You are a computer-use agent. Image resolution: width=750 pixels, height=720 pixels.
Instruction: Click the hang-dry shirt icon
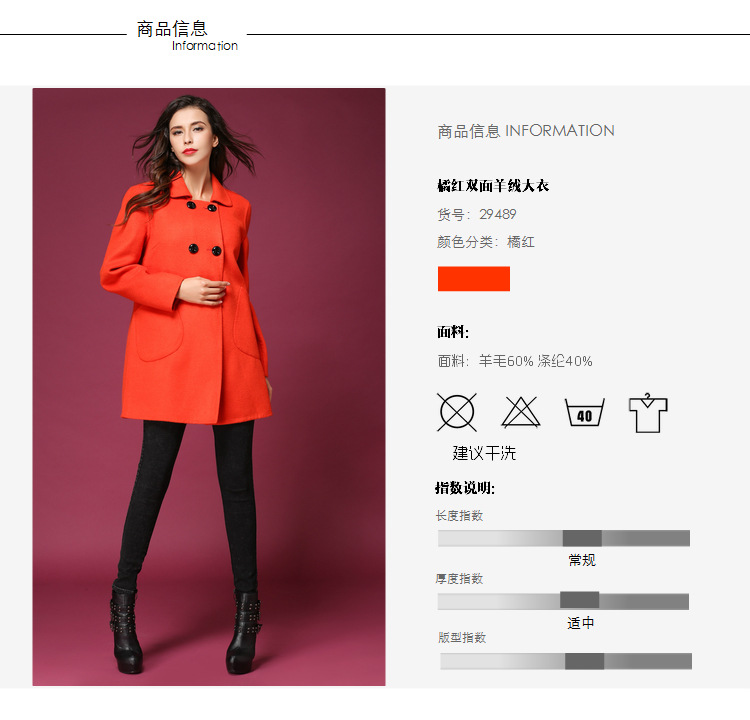click(648, 413)
